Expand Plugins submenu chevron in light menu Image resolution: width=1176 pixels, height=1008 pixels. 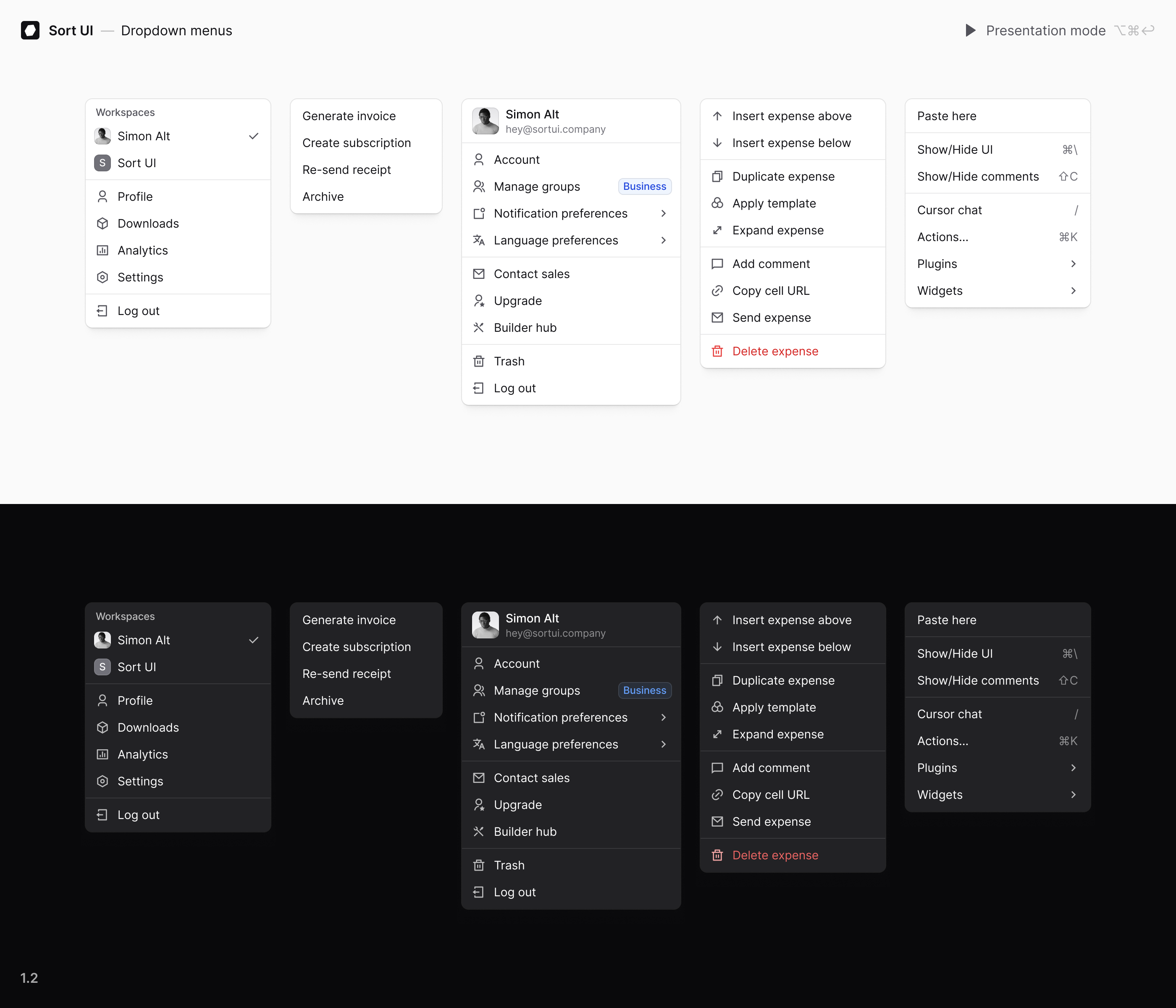coord(1073,264)
